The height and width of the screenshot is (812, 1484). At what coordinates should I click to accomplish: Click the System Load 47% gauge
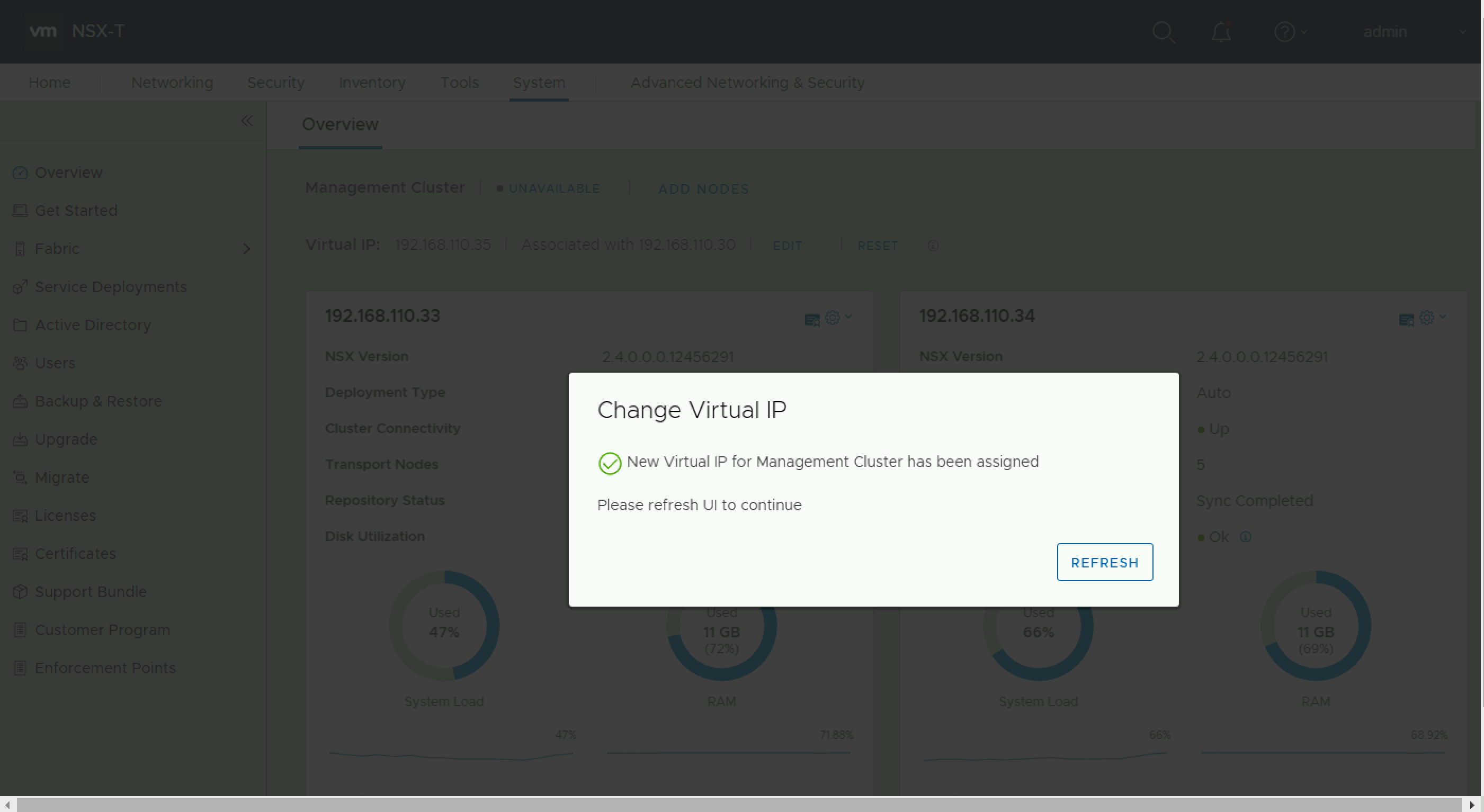pyautogui.click(x=444, y=625)
